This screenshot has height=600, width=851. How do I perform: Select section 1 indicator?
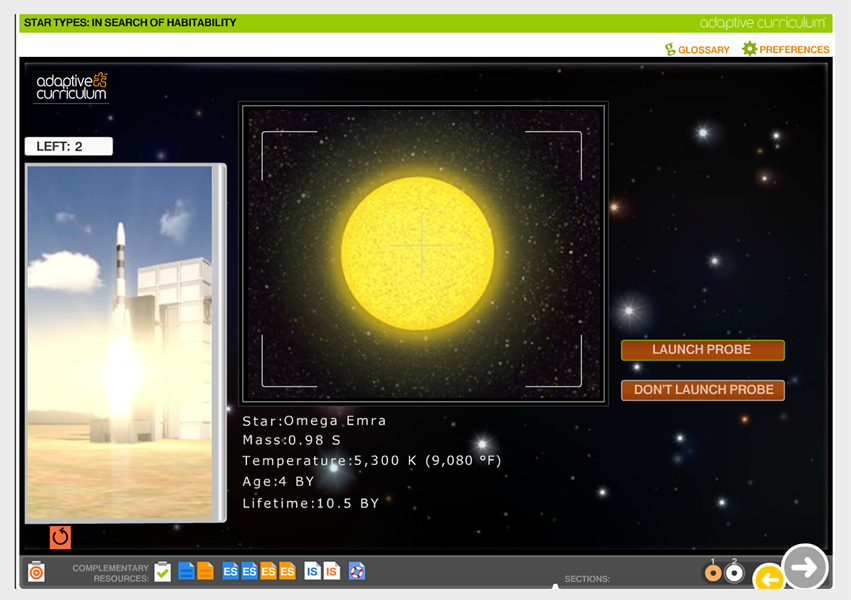point(713,573)
